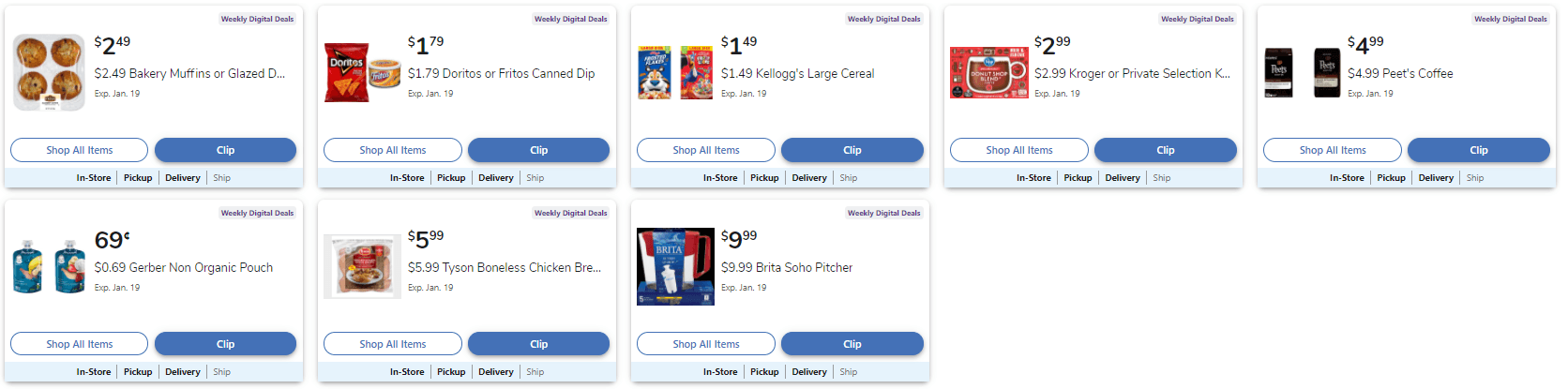Open the $2.99 Kroger or Private Selection title
Screen dimensions: 1568x389
[1132, 73]
